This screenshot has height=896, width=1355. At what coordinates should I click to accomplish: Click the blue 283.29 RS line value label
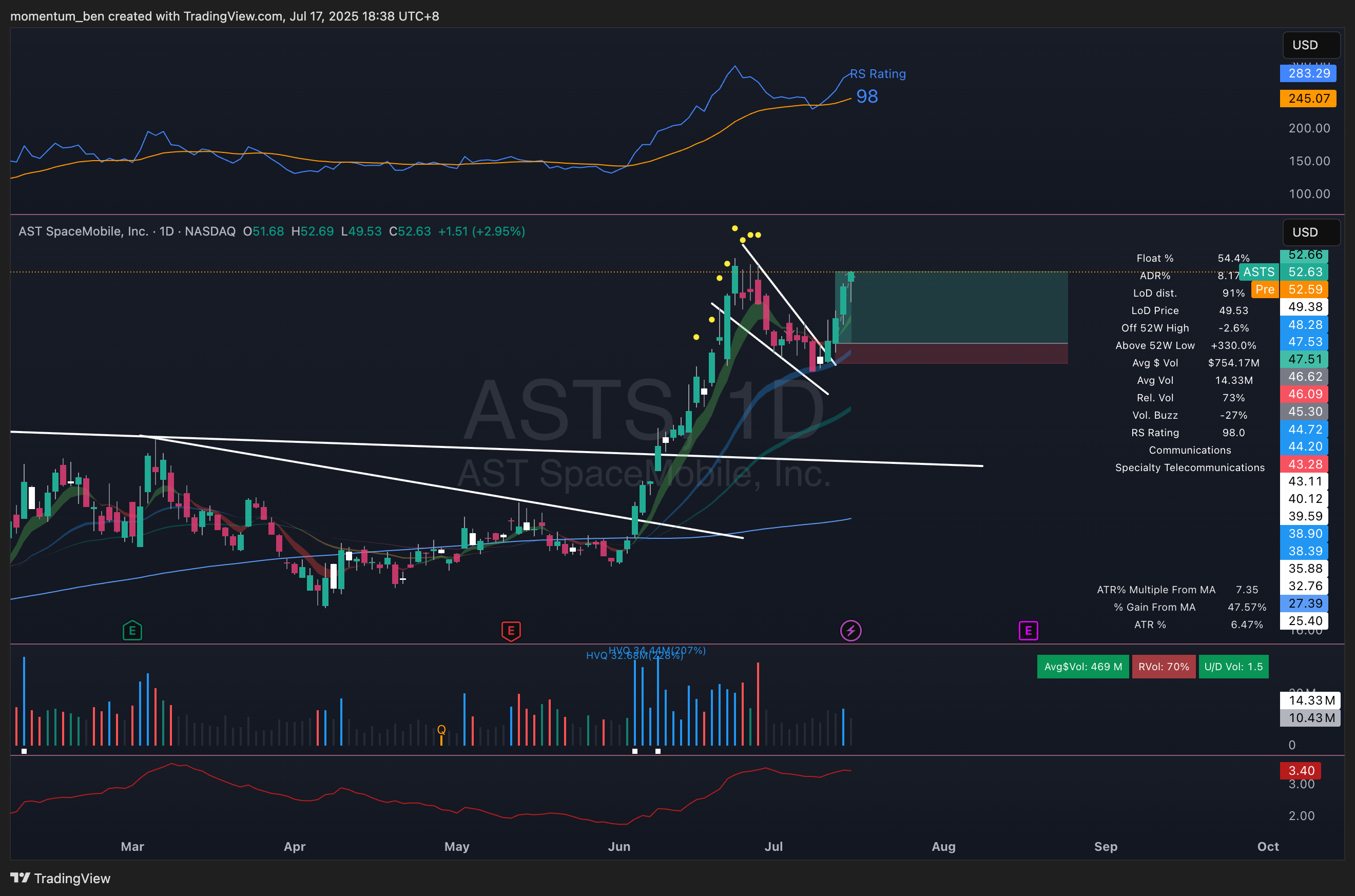point(1308,73)
